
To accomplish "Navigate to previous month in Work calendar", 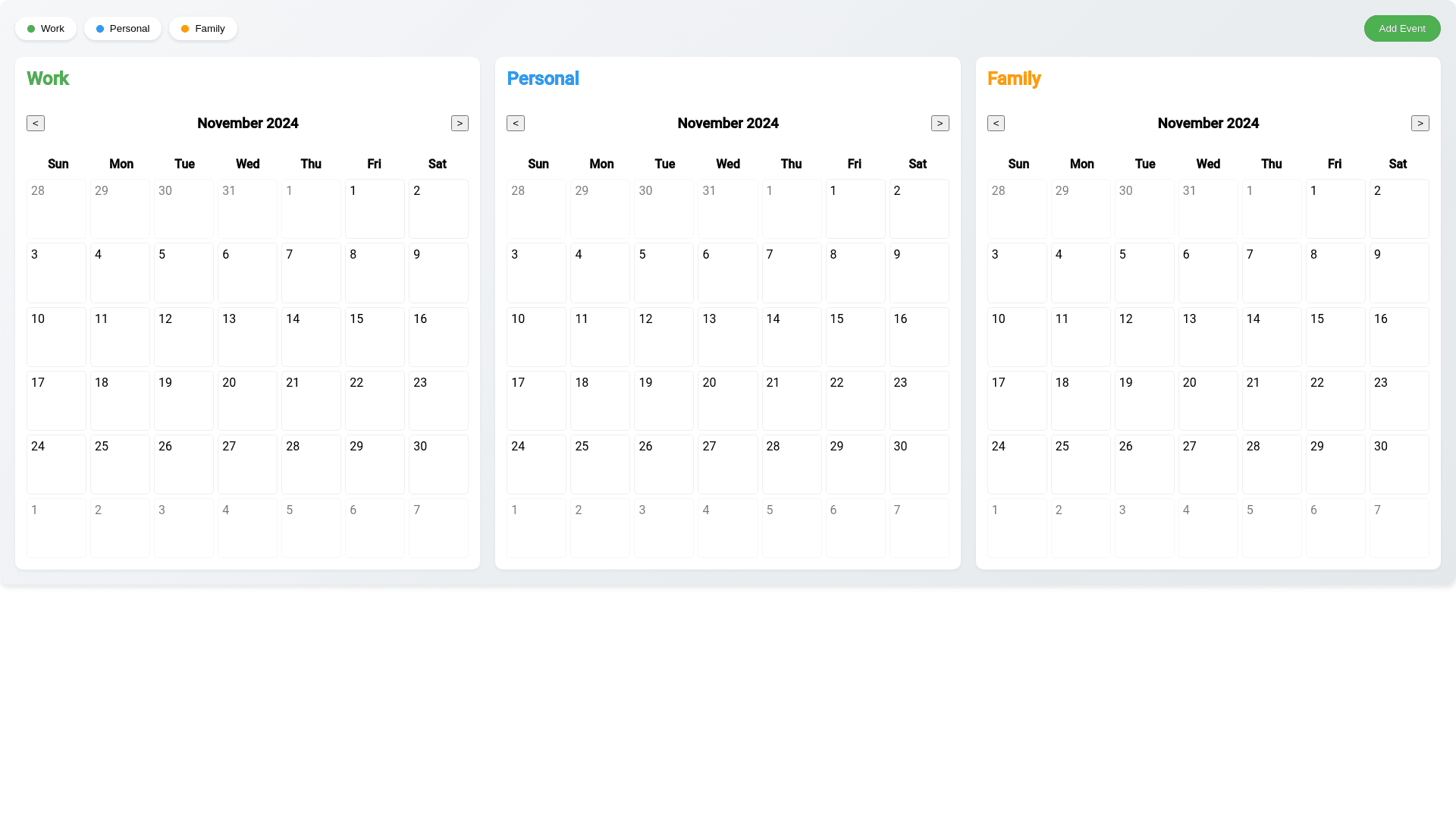I will pyautogui.click(x=34, y=123).
